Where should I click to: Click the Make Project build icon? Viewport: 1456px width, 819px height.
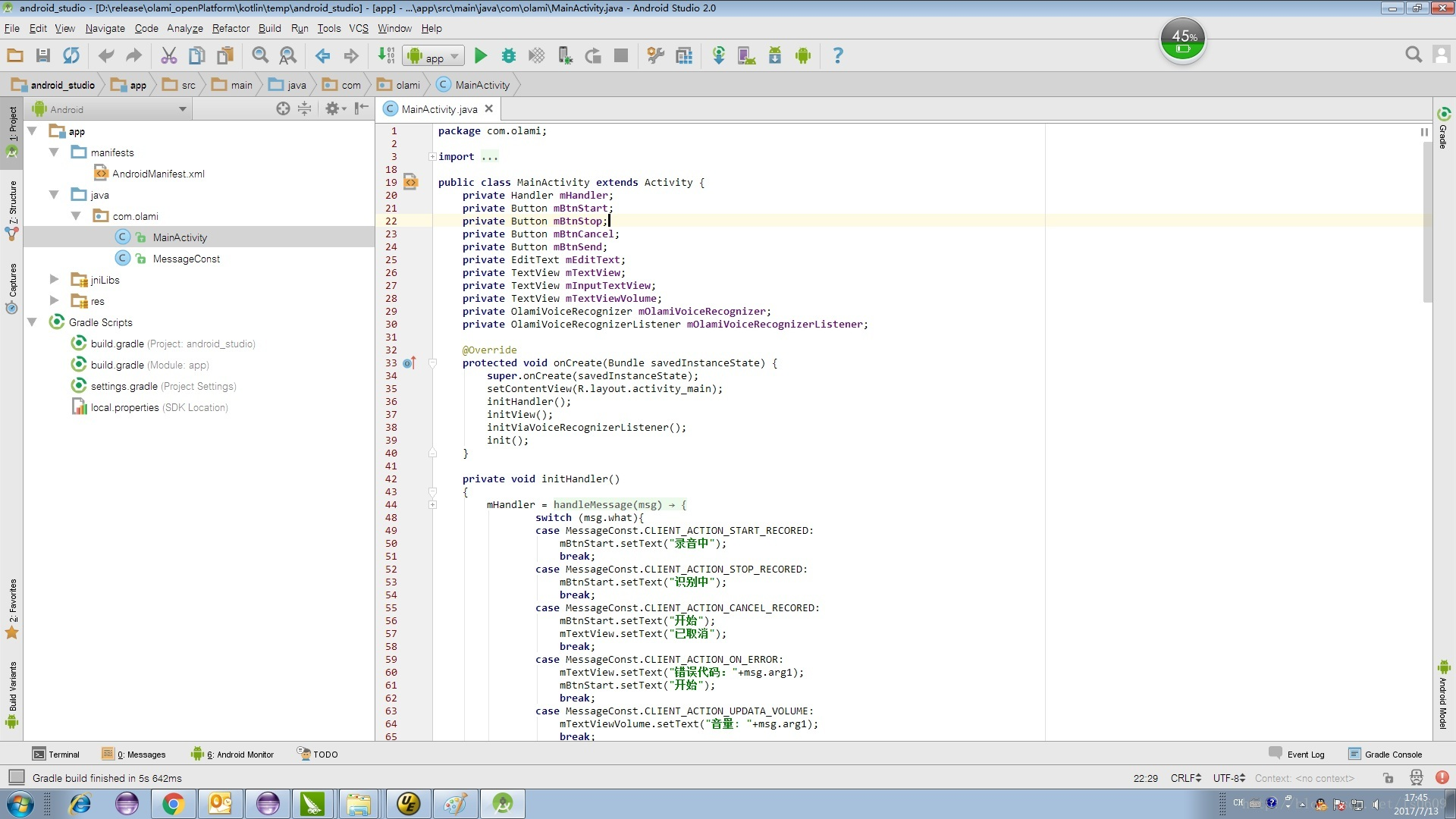tap(386, 55)
